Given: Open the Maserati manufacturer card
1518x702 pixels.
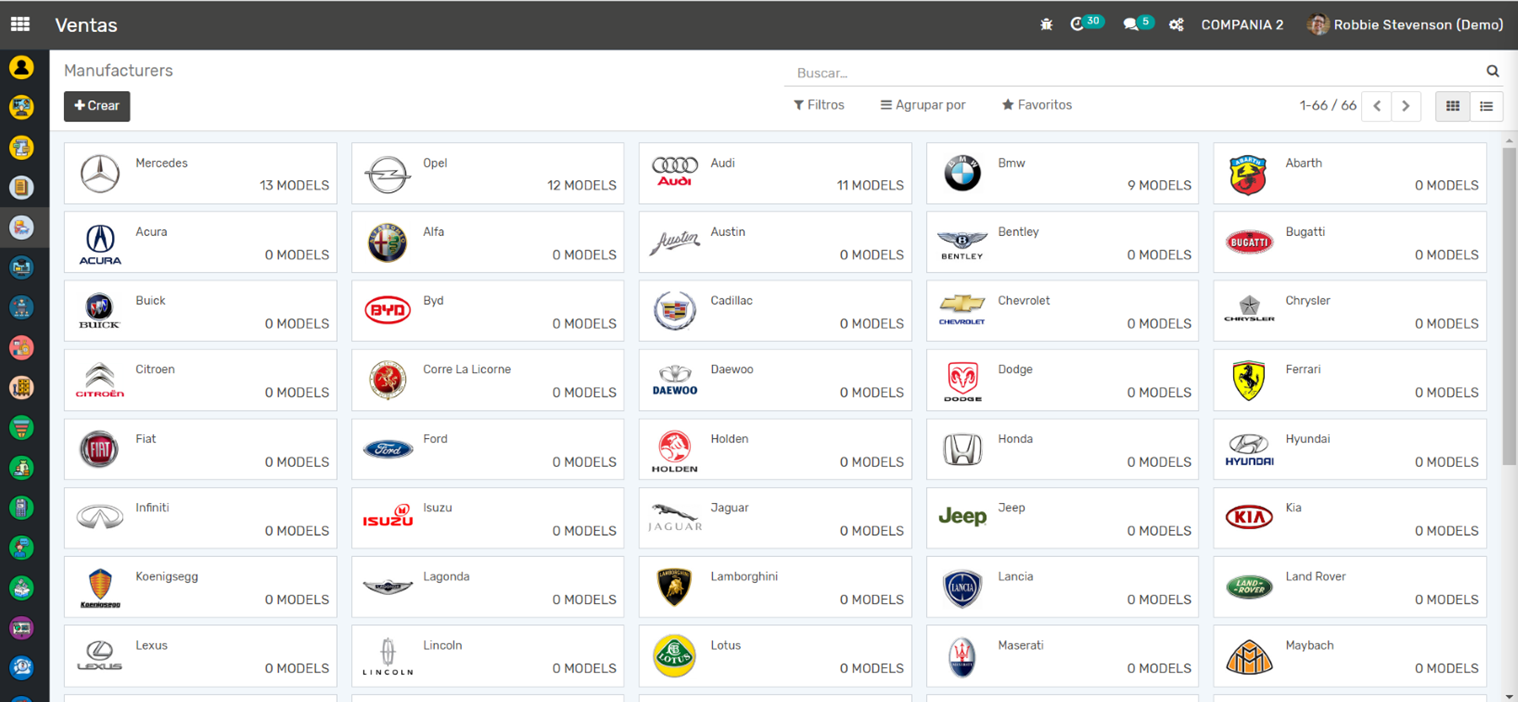Looking at the screenshot, I should point(1062,656).
